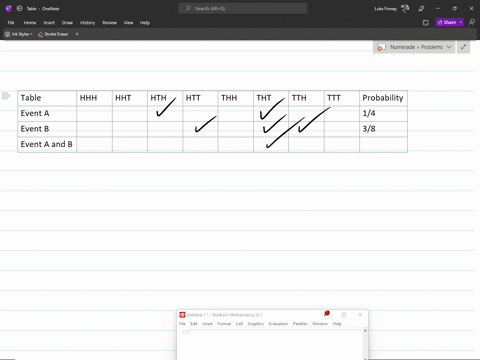Image resolution: width=480 pixels, height=360 pixels.
Task: Open the Palettes menu in Mathematica
Action: click(x=300, y=324)
